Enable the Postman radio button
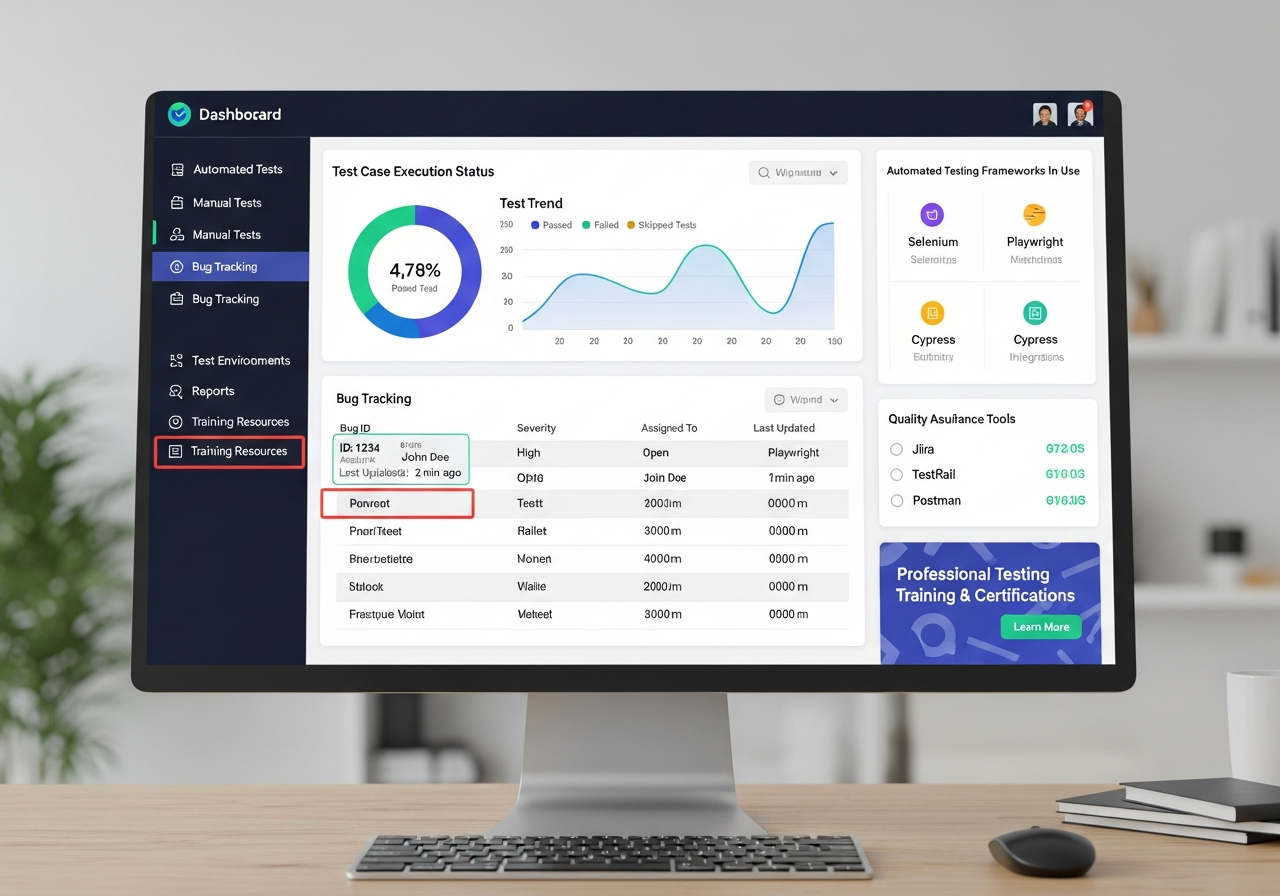Screen dimensions: 1280x896 point(896,500)
